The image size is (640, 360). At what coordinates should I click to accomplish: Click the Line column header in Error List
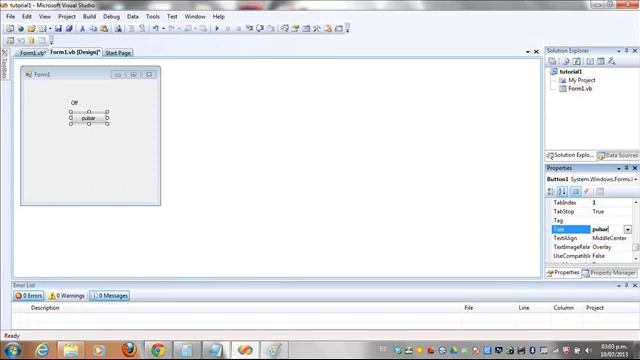tap(524, 308)
